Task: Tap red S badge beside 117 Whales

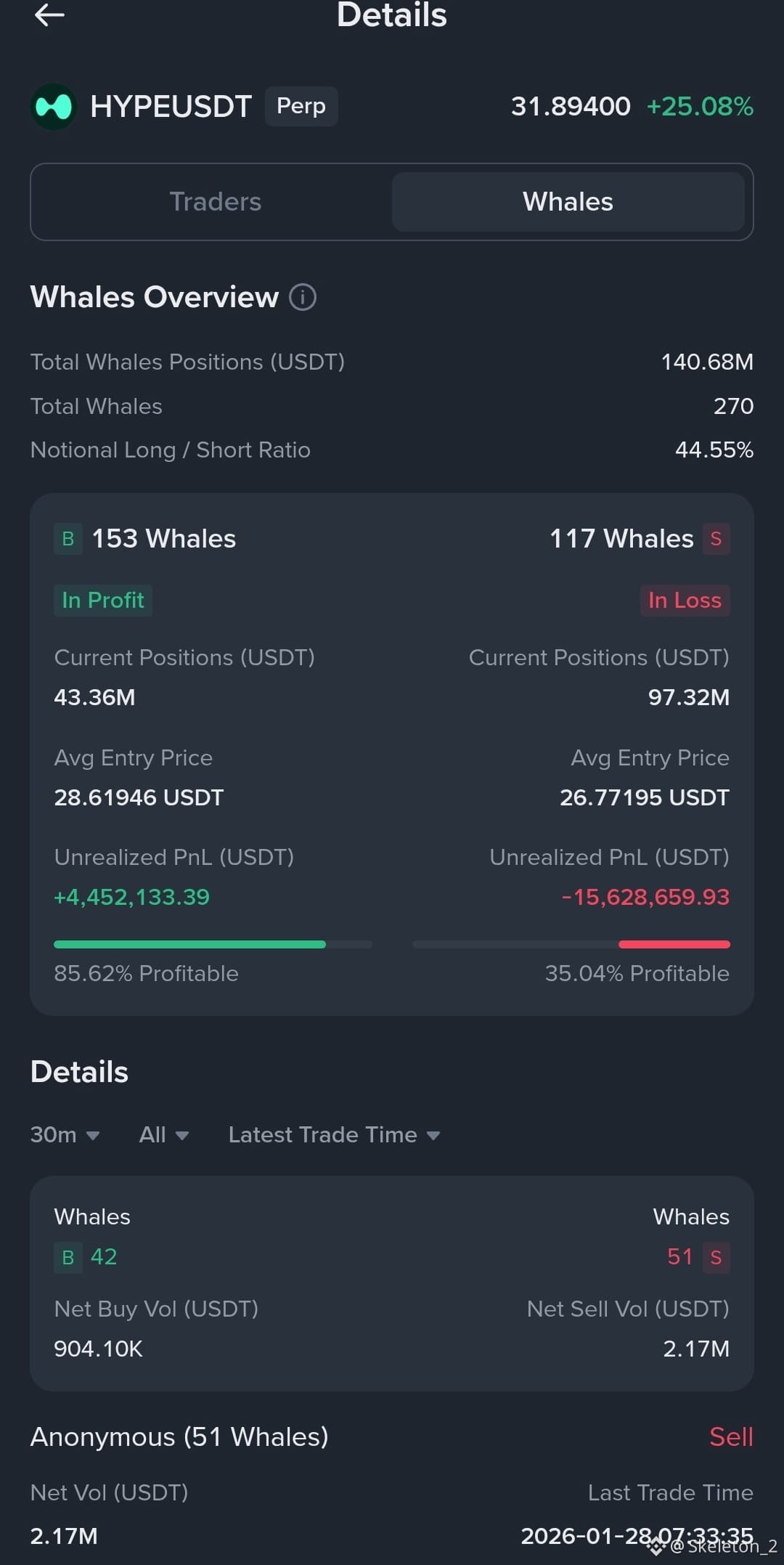Action: click(x=716, y=539)
